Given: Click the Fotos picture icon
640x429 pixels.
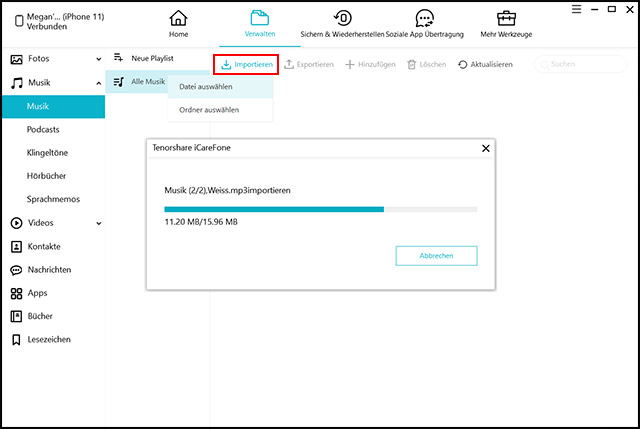Looking at the screenshot, I should (x=16, y=60).
